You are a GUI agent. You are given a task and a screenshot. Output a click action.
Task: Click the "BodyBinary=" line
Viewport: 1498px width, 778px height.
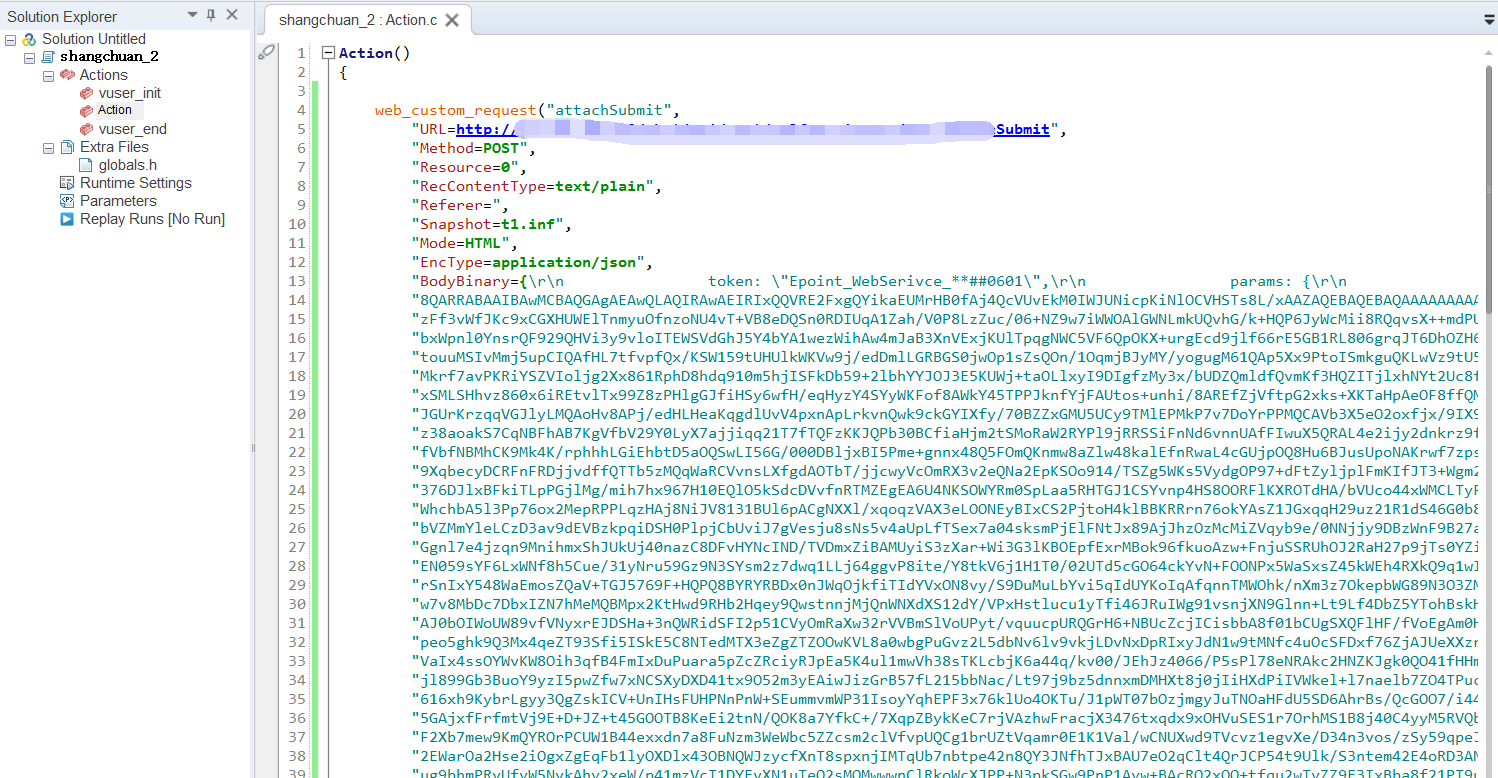[879, 281]
